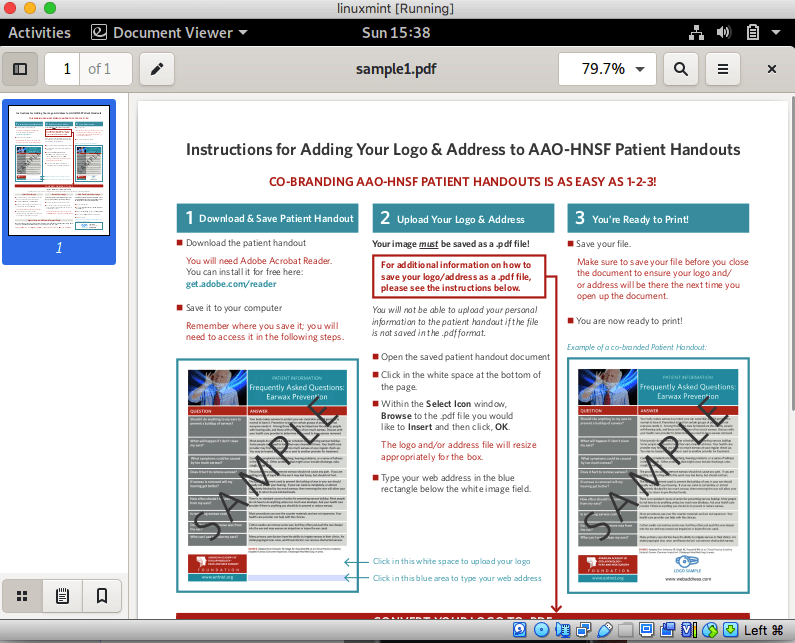Select page 1 thumbnail in sidebar
The image size is (795, 643).
(59, 182)
